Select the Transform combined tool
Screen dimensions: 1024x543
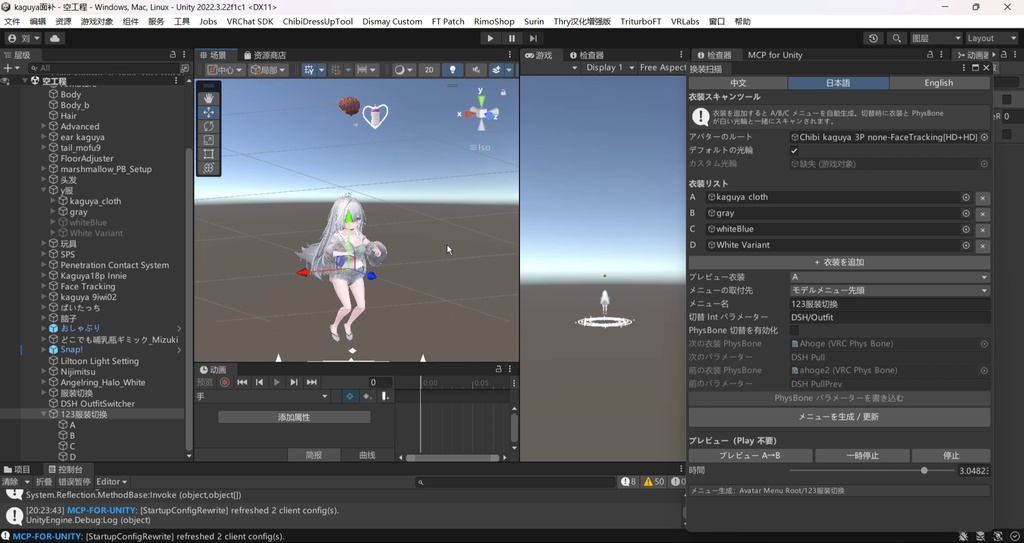[x=208, y=168]
